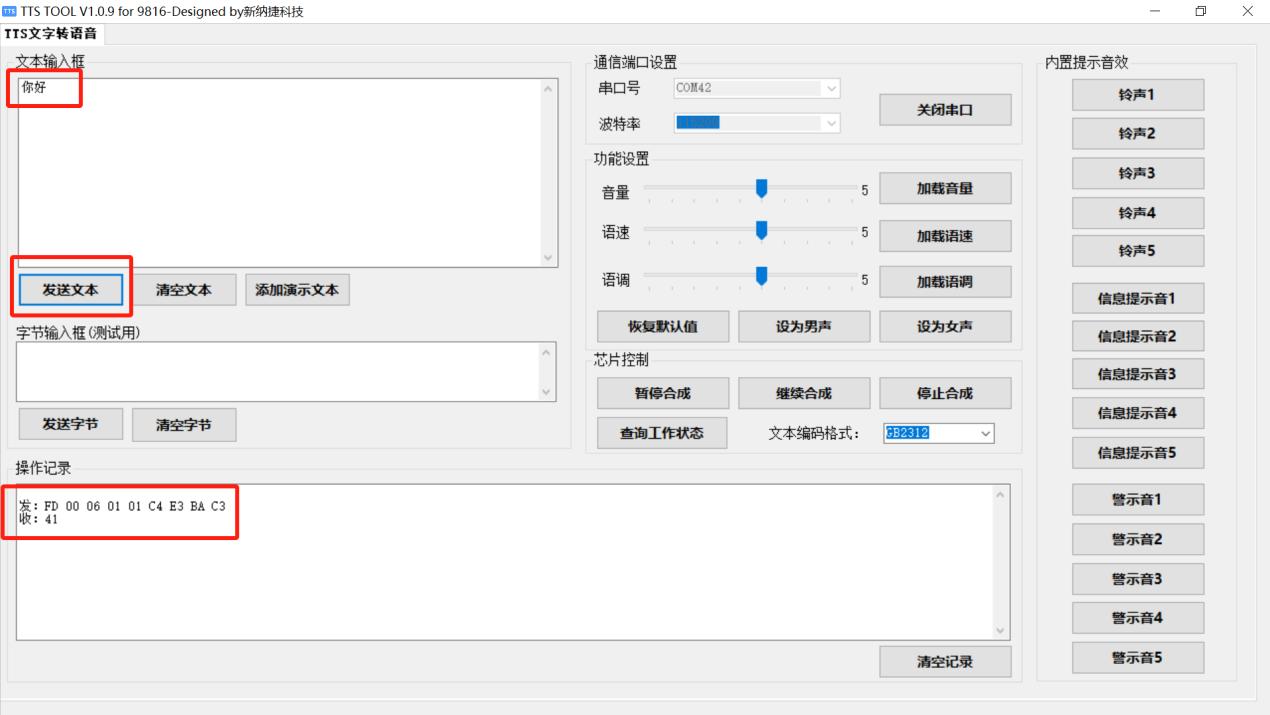Close the serial port via 关闭串口
This screenshot has width=1270, height=715.
944,109
